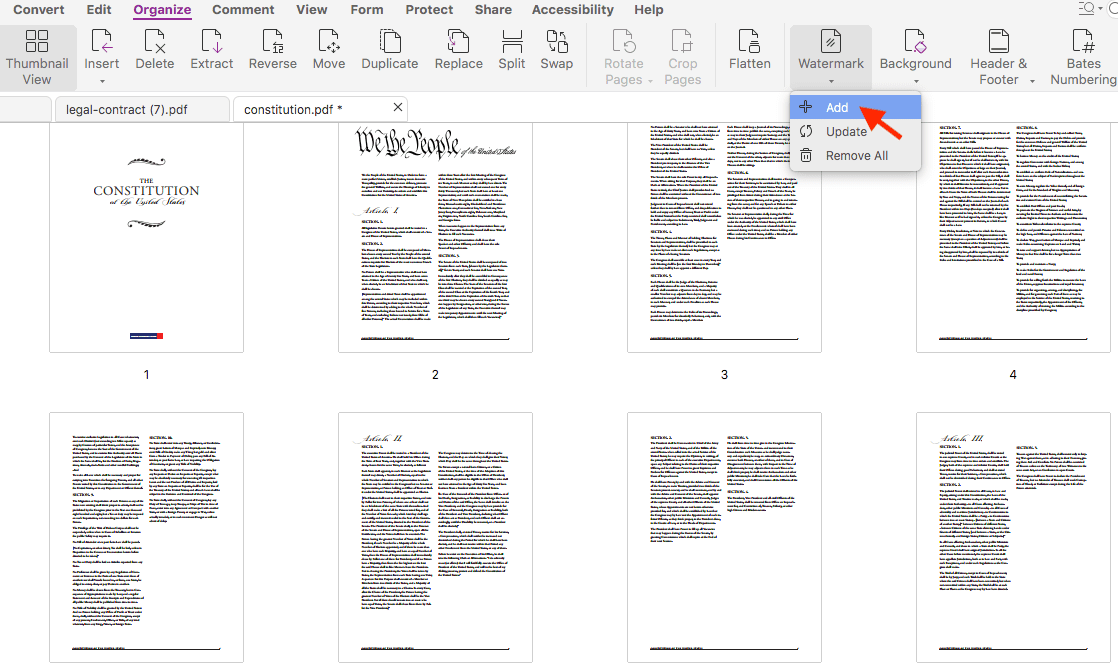Select the page 2 We the People thumbnail
The height and width of the screenshot is (672, 1118).
[435, 238]
